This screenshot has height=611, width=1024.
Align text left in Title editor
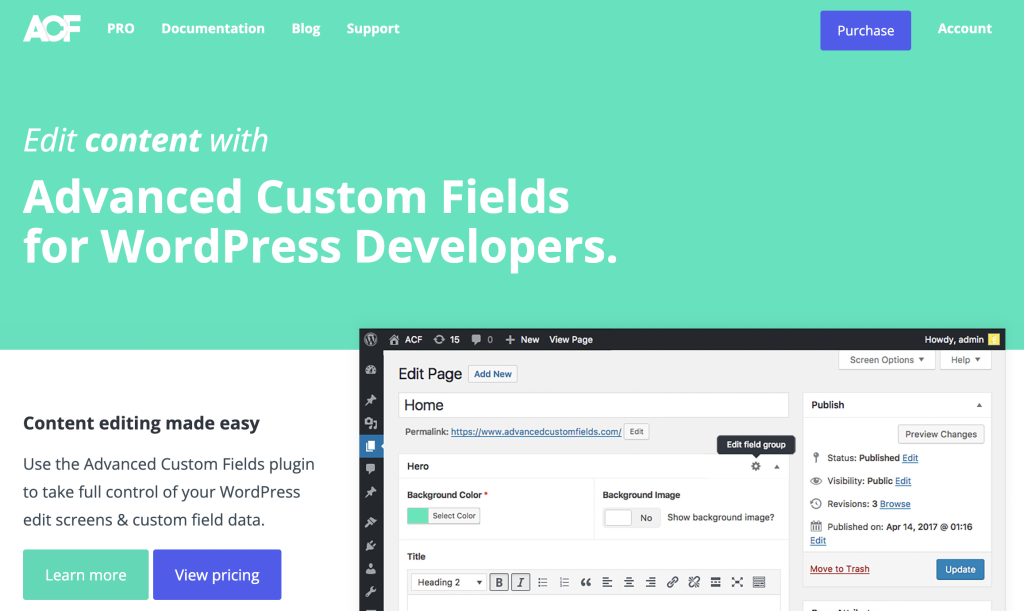tap(607, 582)
